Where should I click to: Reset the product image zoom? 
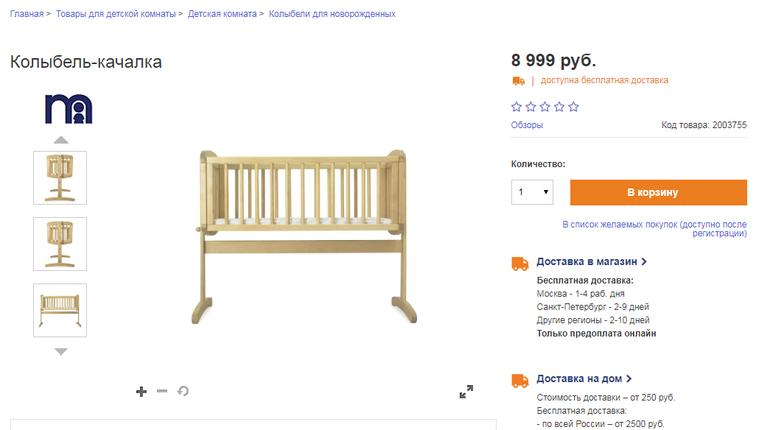(x=183, y=391)
